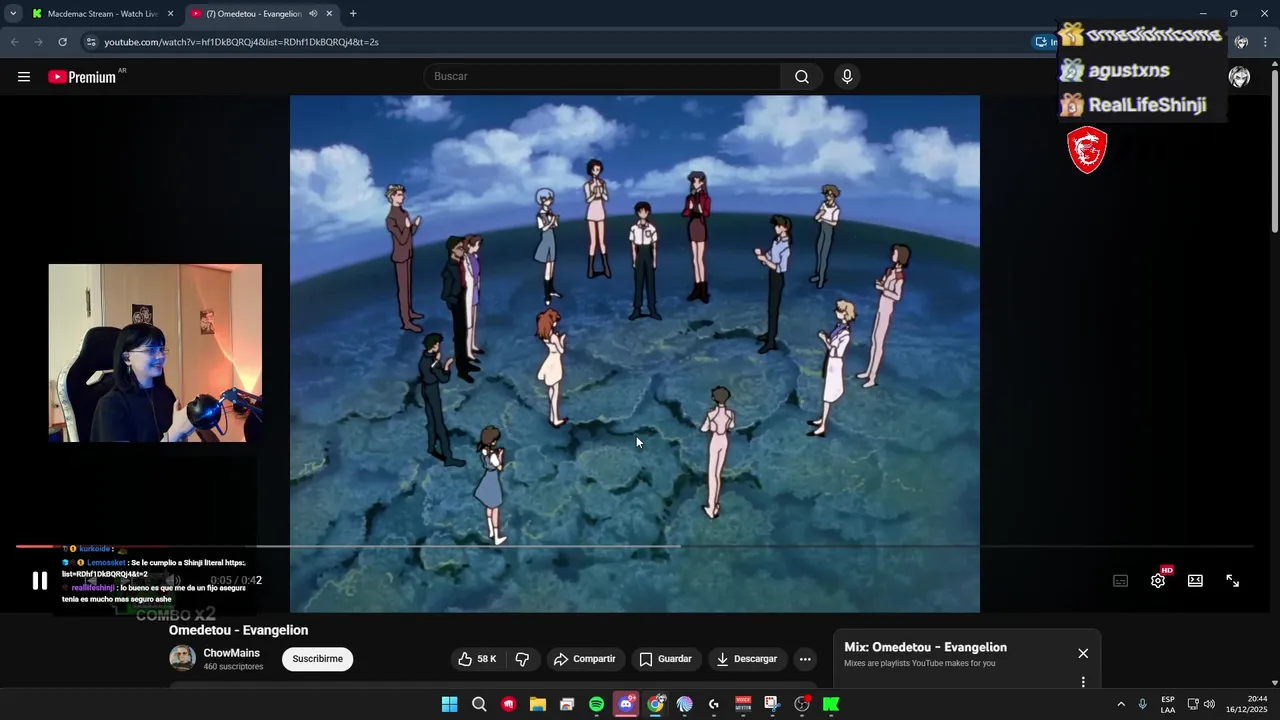The height and width of the screenshot is (720, 1280).
Task: Reload the page with refresh button
Action: (x=62, y=42)
